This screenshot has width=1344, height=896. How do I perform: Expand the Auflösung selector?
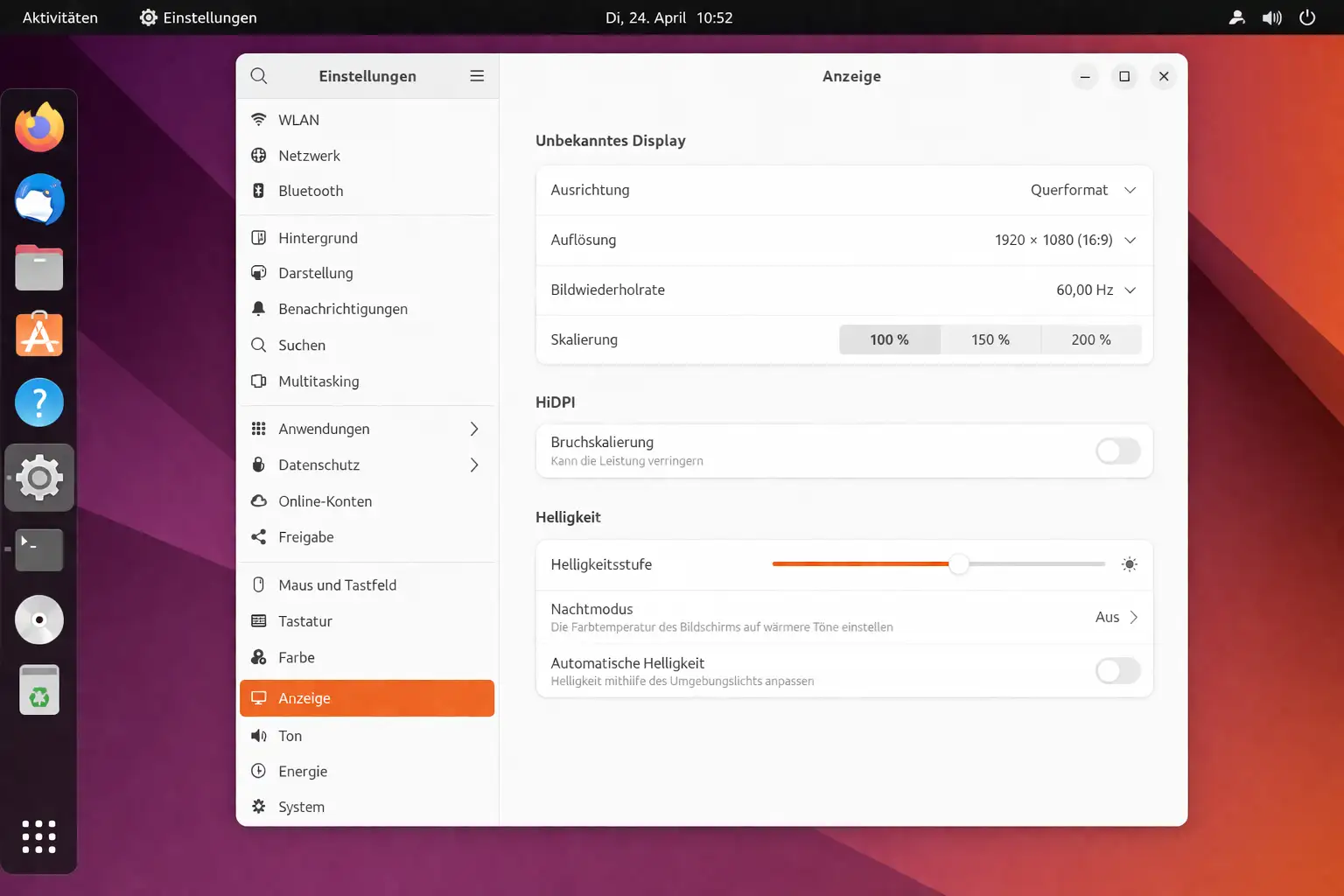tap(1062, 240)
